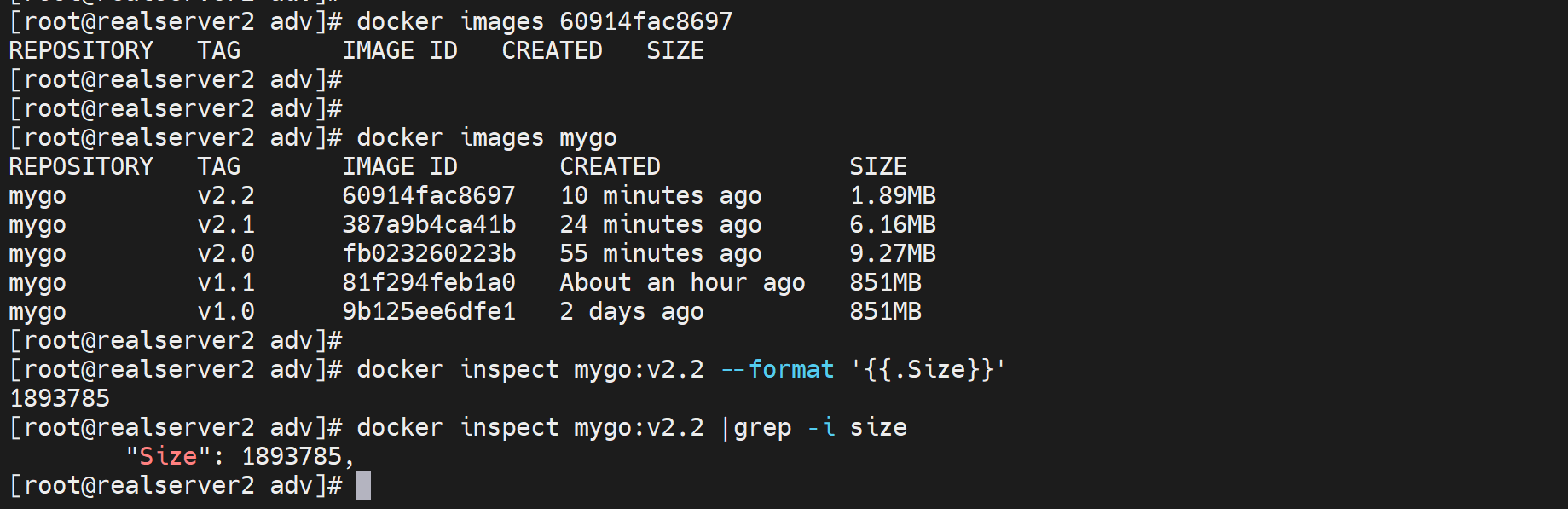Screen dimensions: 1568x509
Task: Click the 1.89MB size value
Action: pyautogui.click(x=893, y=195)
